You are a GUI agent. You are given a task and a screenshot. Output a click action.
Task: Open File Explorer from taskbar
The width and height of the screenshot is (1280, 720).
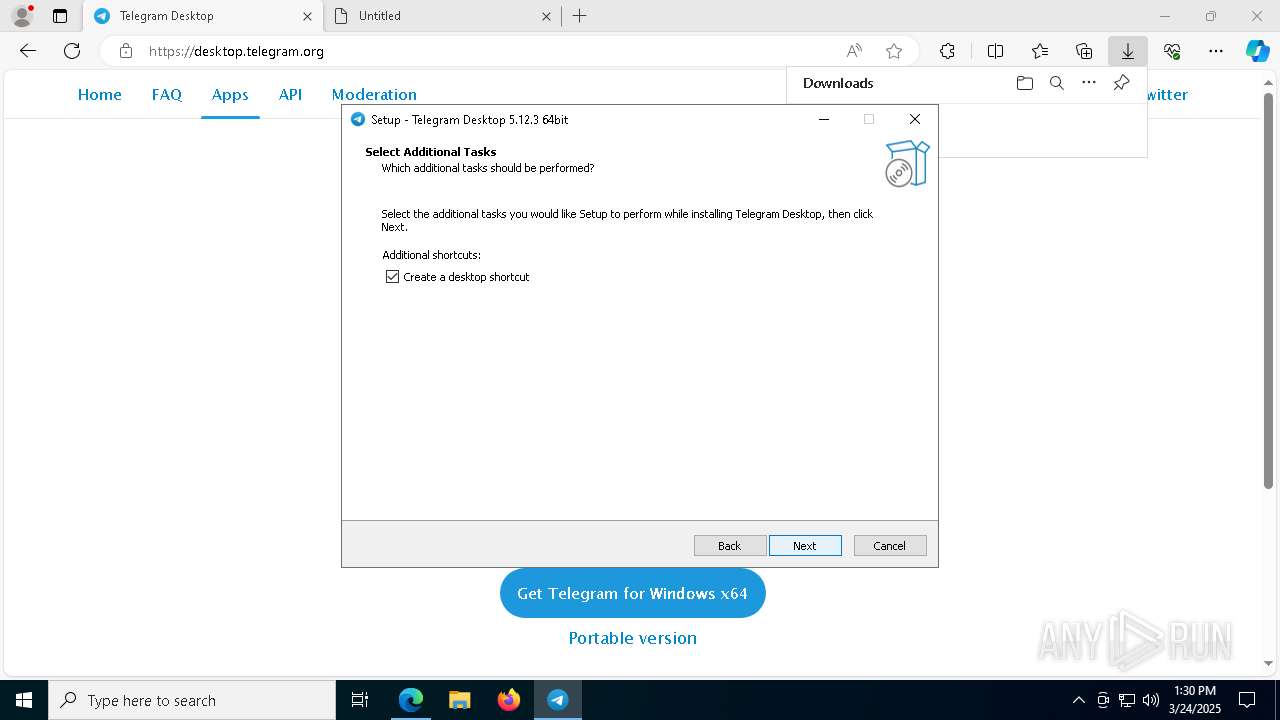[x=460, y=700]
